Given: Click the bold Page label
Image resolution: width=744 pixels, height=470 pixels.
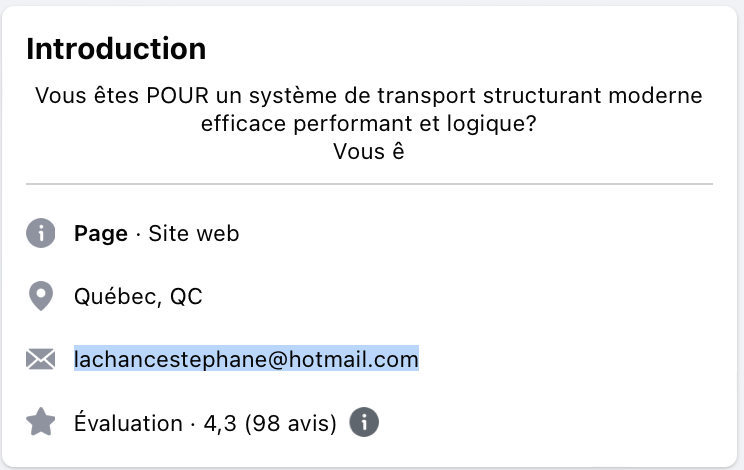Looking at the screenshot, I should pos(101,233).
